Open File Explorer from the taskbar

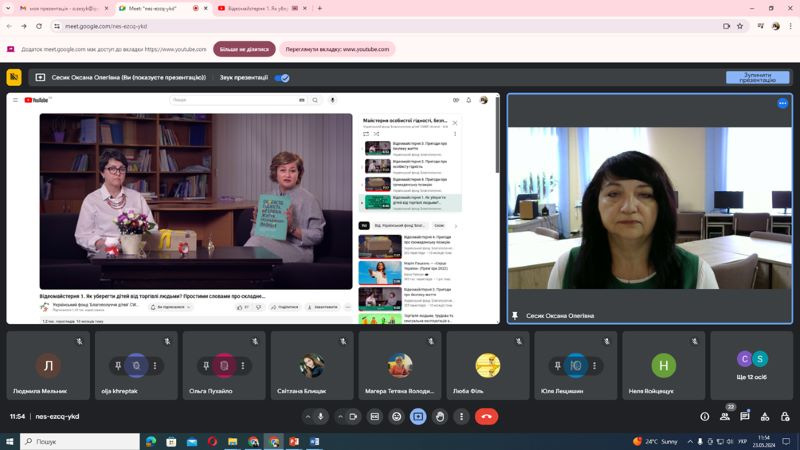(233, 441)
